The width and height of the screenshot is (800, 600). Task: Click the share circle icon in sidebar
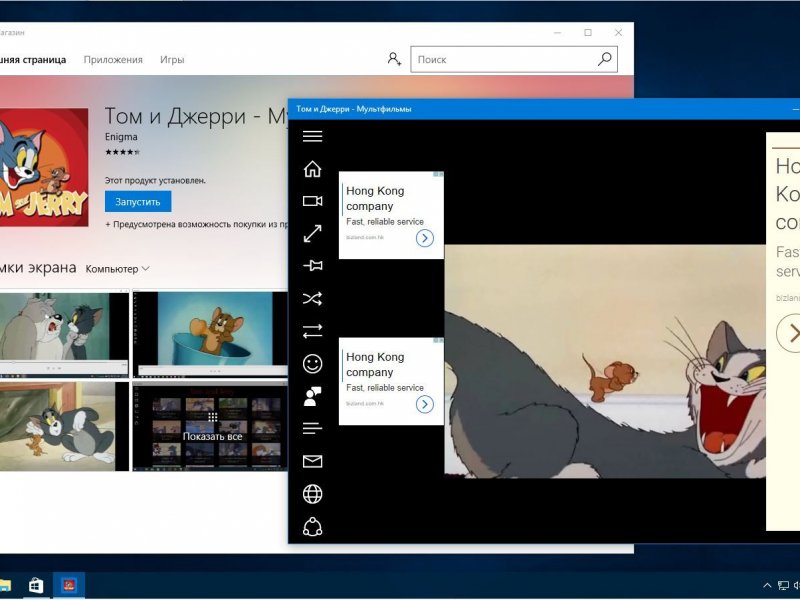click(x=312, y=527)
